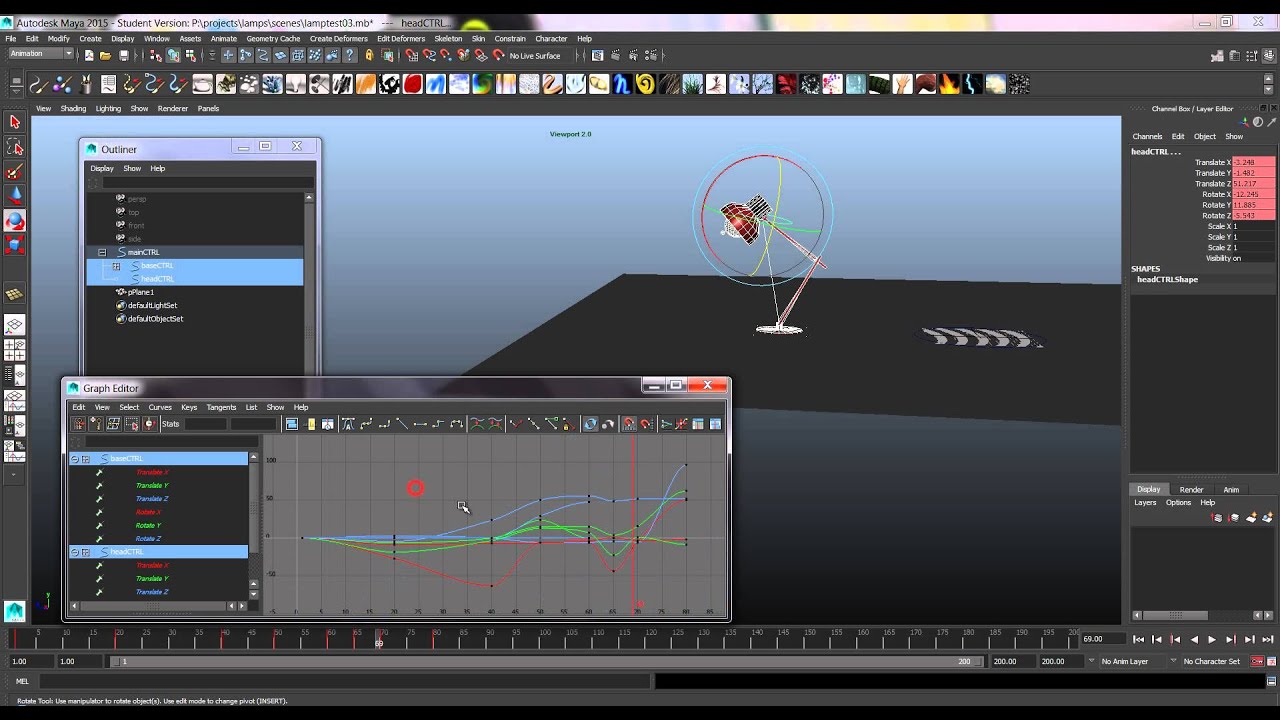
Task: Click spline tangents icon in Graph Editor
Action: click(366, 424)
